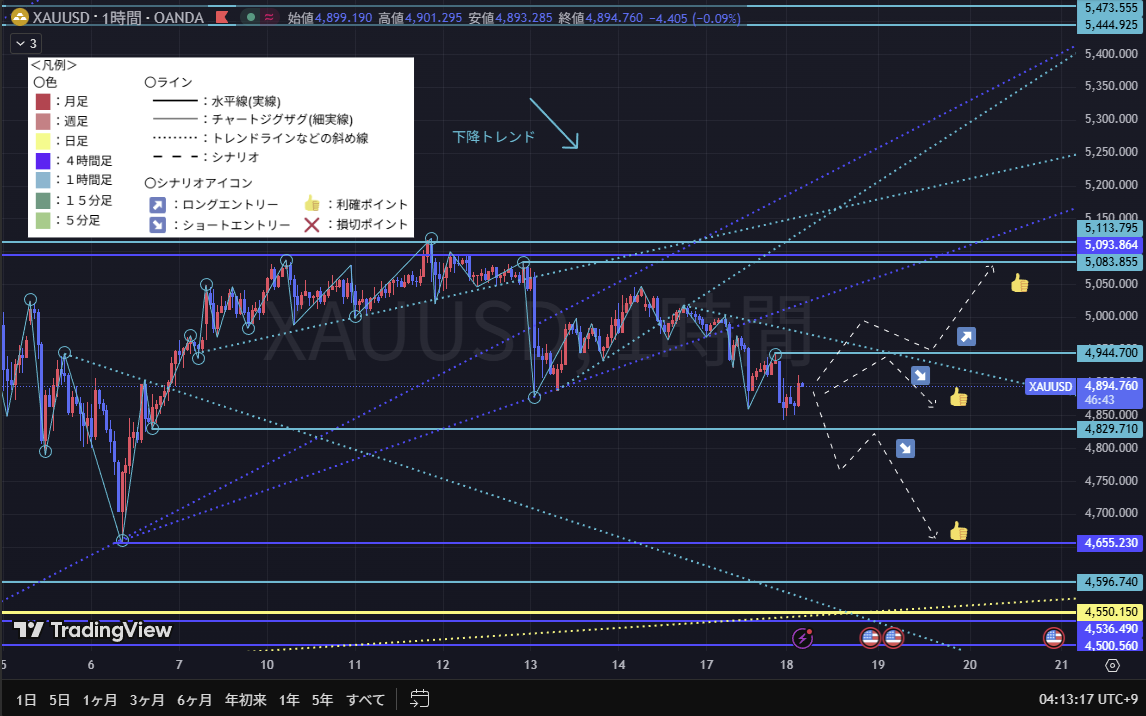Screen dimensions: 1146x716
Task: Show all data with すべて range
Action: point(366,698)
